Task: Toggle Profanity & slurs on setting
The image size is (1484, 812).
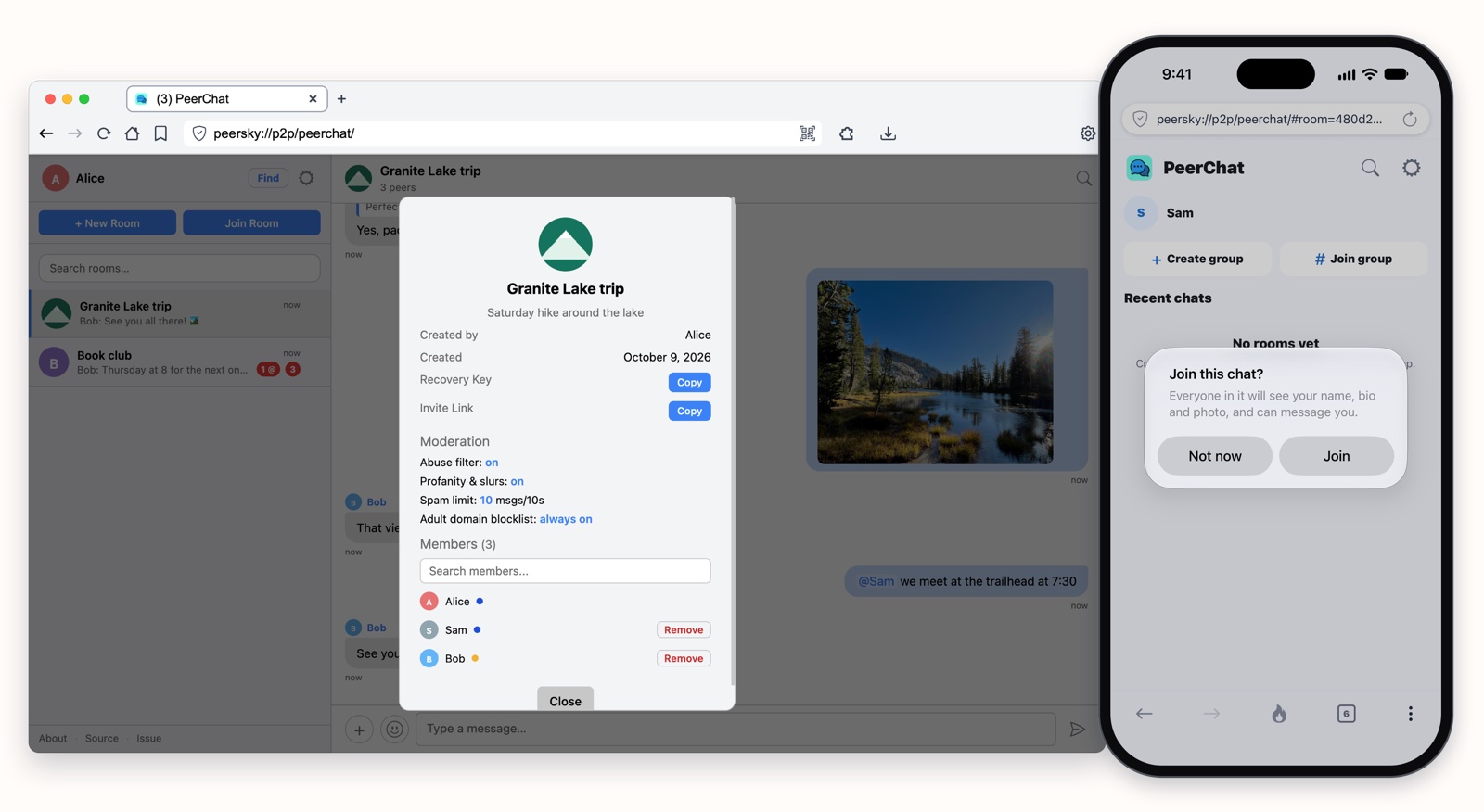Action: pos(517,481)
